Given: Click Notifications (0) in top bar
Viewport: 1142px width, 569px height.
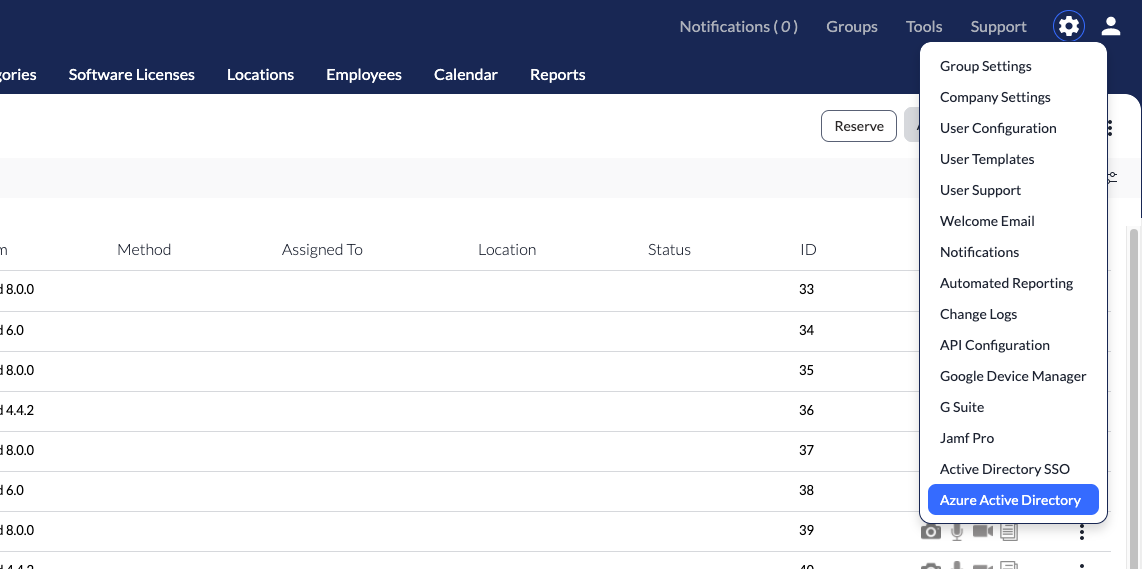Looking at the screenshot, I should tap(739, 26).
